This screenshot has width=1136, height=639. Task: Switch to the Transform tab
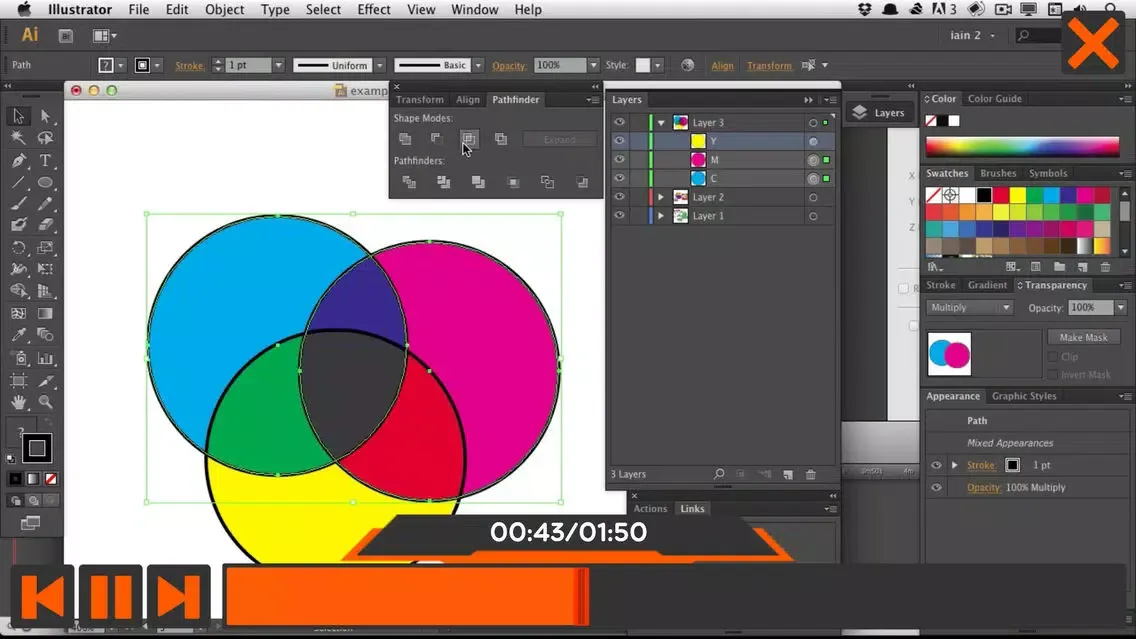[x=419, y=100]
